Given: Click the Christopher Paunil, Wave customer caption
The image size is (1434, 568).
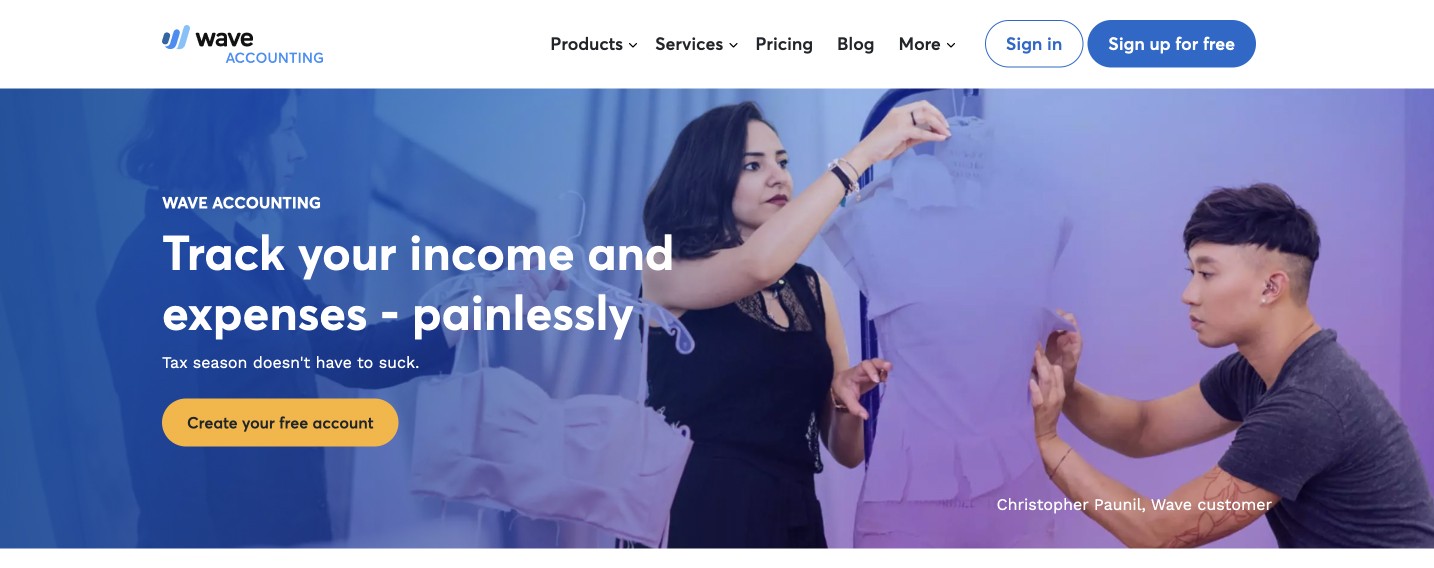Looking at the screenshot, I should coord(1134,505).
